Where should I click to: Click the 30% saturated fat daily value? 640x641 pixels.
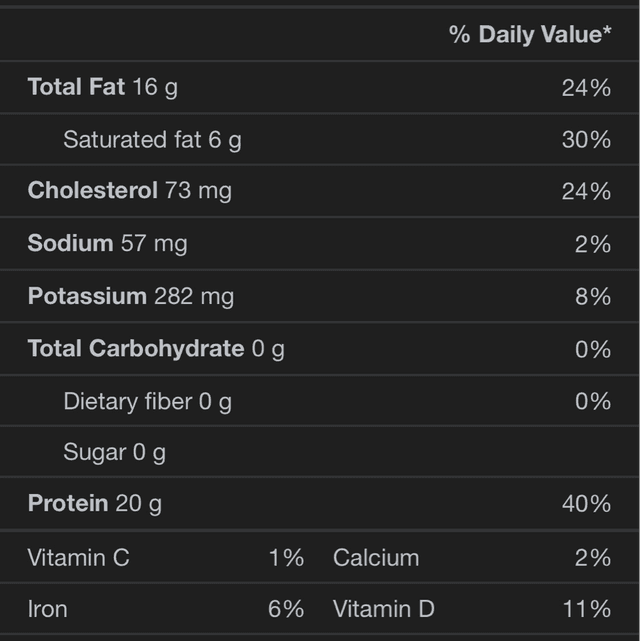(586, 140)
